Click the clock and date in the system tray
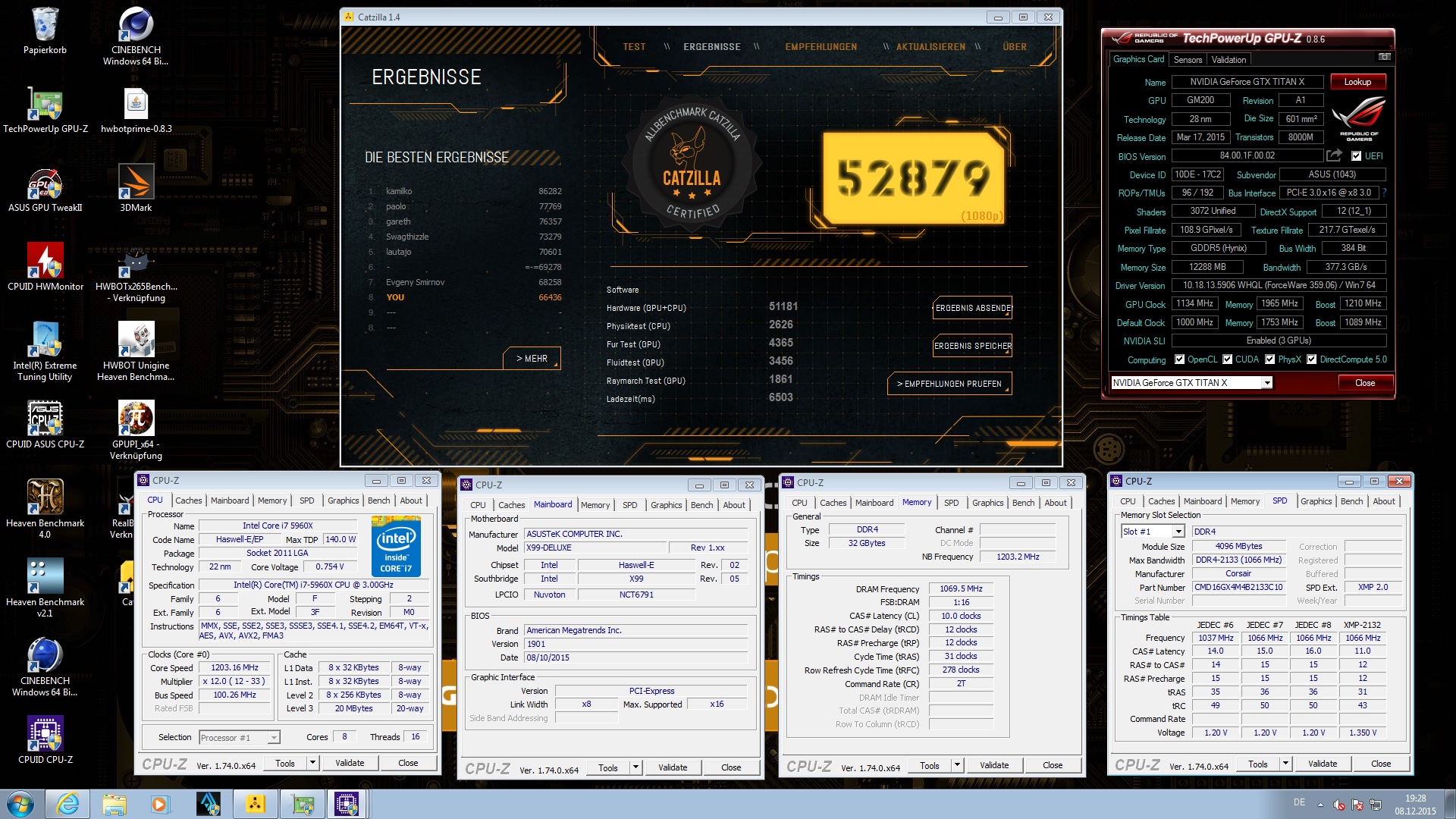 (x=1415, y=805)
